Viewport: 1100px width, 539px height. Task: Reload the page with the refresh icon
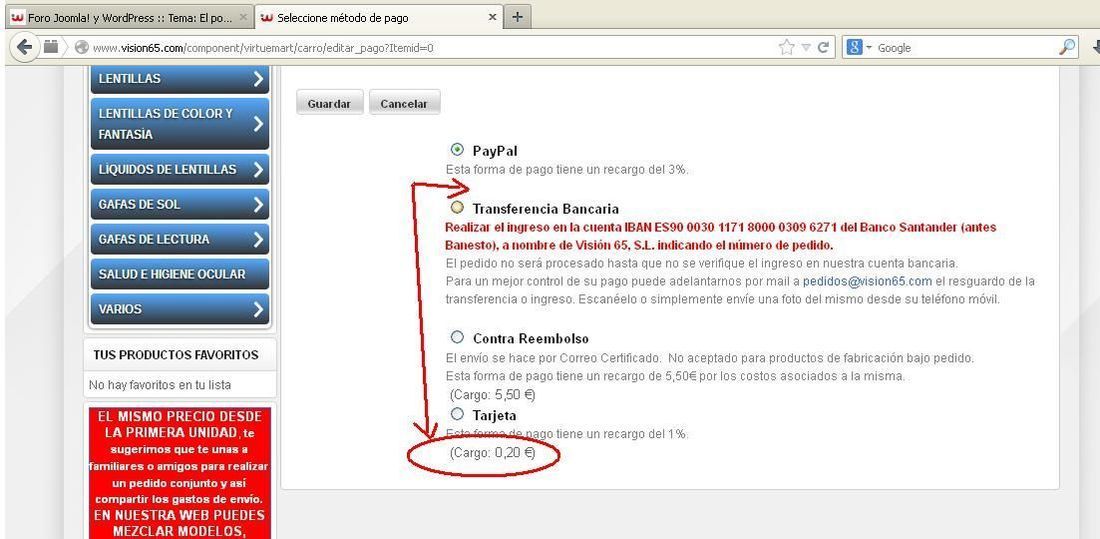(x=823, y=48)
